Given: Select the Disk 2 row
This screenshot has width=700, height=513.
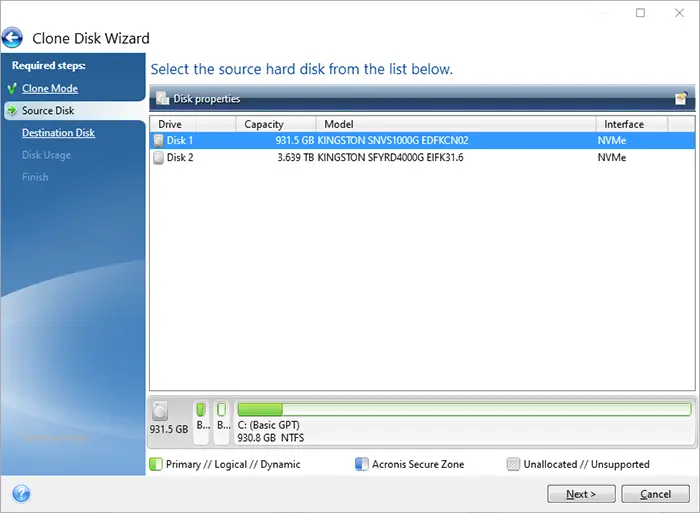Looking at the screenshot, I should pos(422,158).
